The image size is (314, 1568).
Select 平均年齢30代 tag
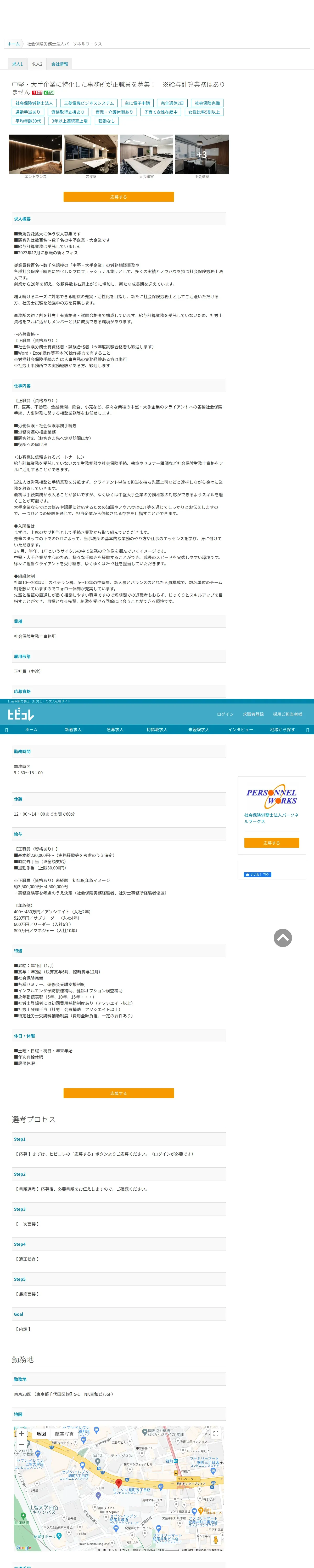tap(28, 121)
